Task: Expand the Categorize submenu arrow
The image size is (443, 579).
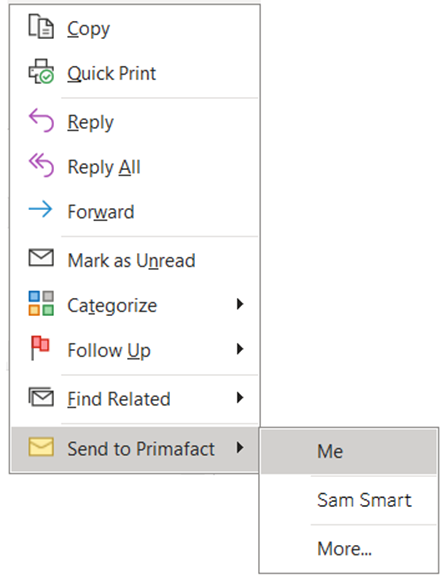Action: 240,304
